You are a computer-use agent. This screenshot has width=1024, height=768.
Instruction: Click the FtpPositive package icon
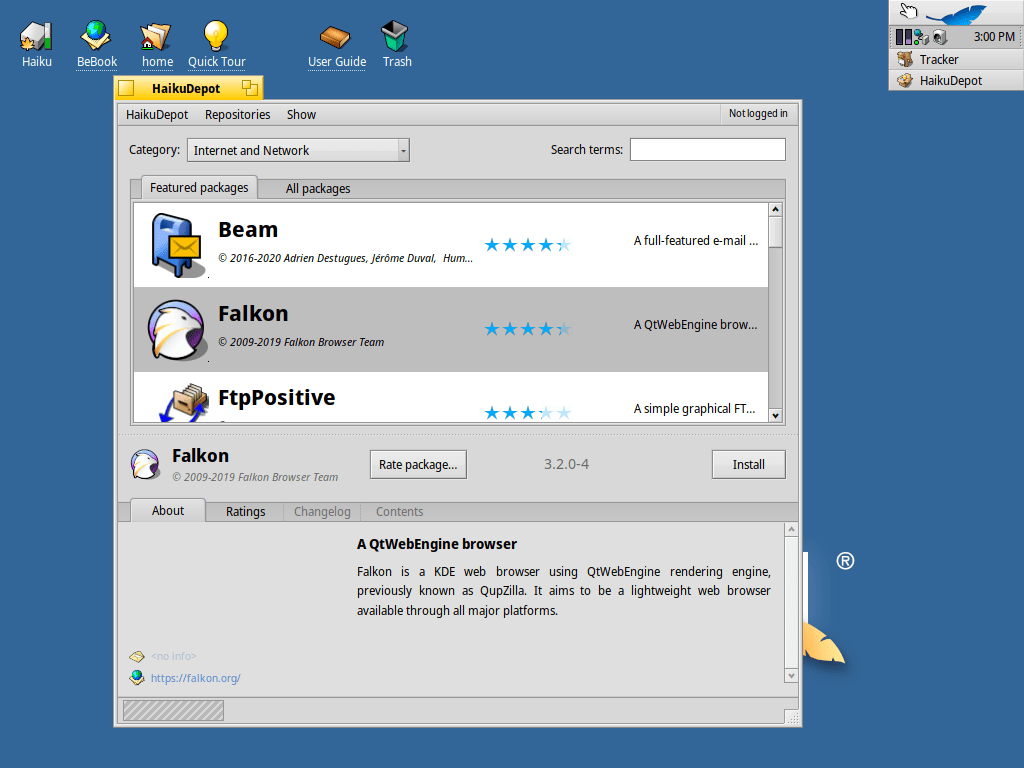coord(185,402)
